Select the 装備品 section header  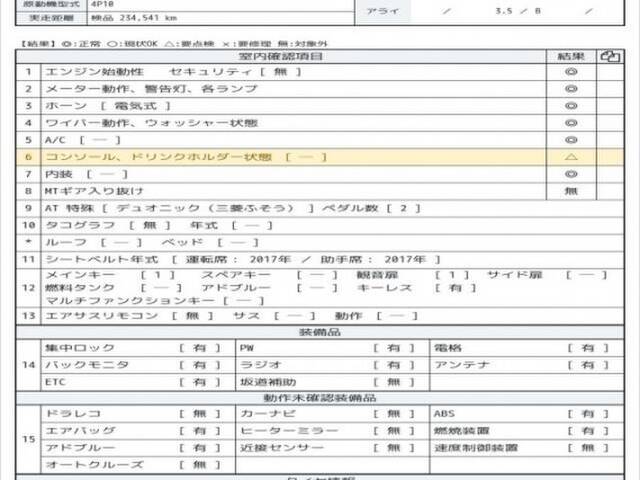[x=320, y=332]
